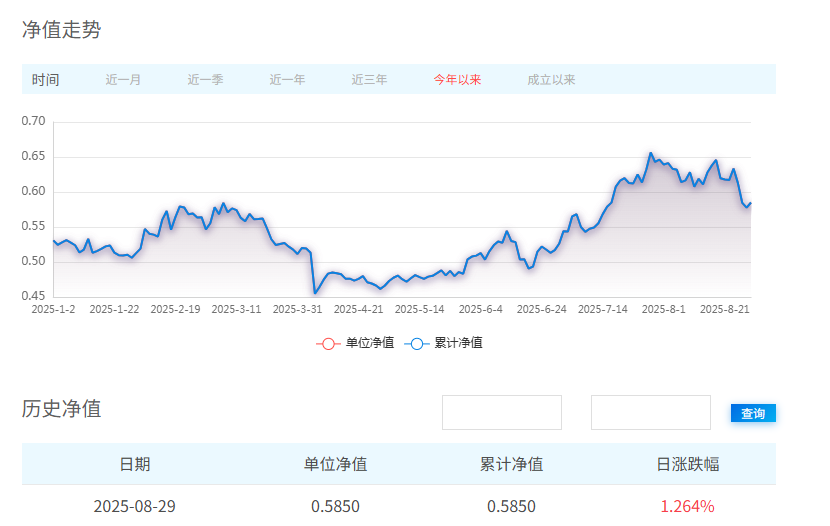Choose the 近一年 time range

(x=287, y=80)
